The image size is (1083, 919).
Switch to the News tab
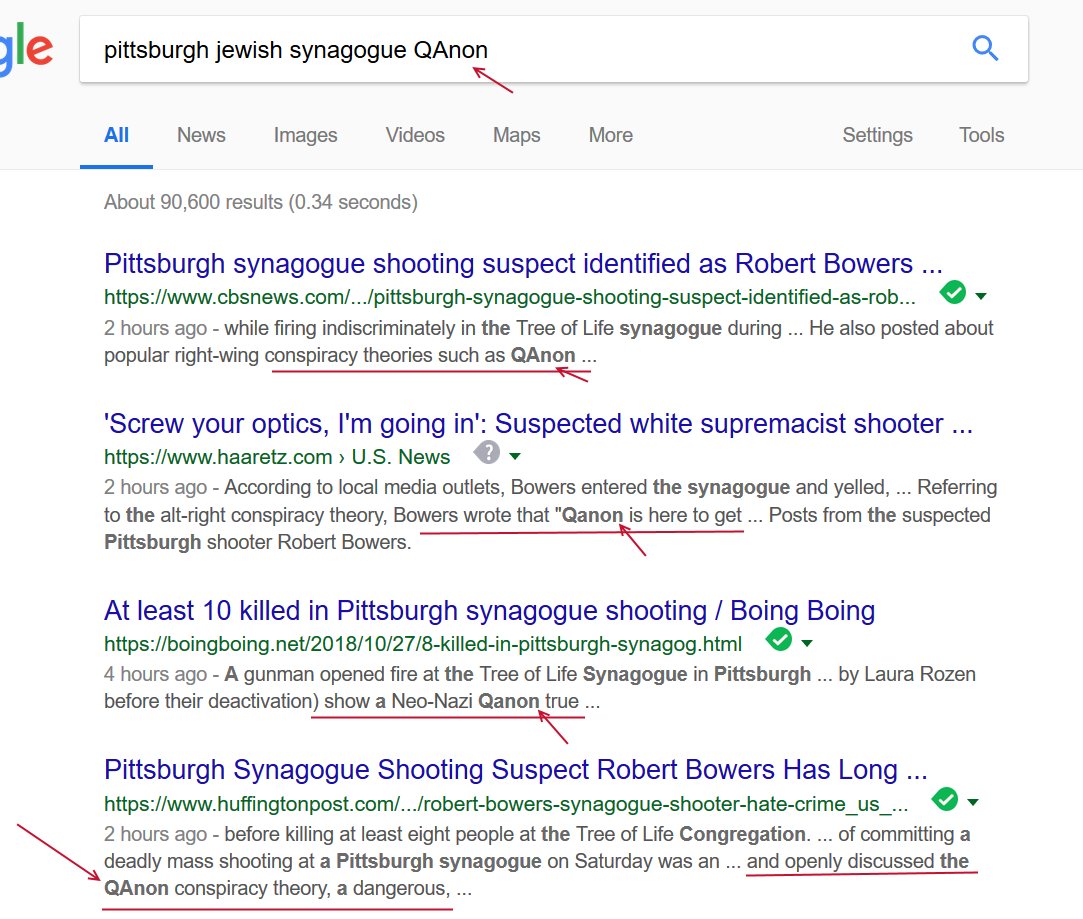[201, 135]
